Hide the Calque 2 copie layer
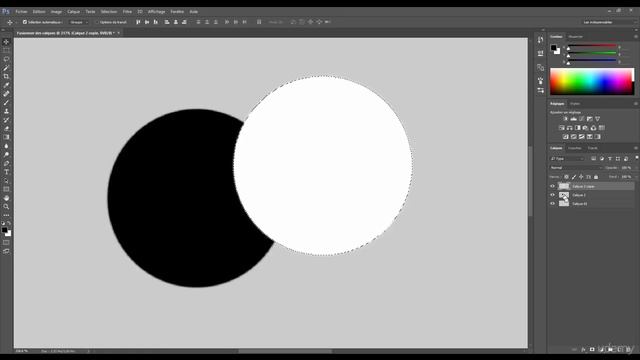Image resolution: width=640 pixels, height=360 pixels. (x=553, y=186)
